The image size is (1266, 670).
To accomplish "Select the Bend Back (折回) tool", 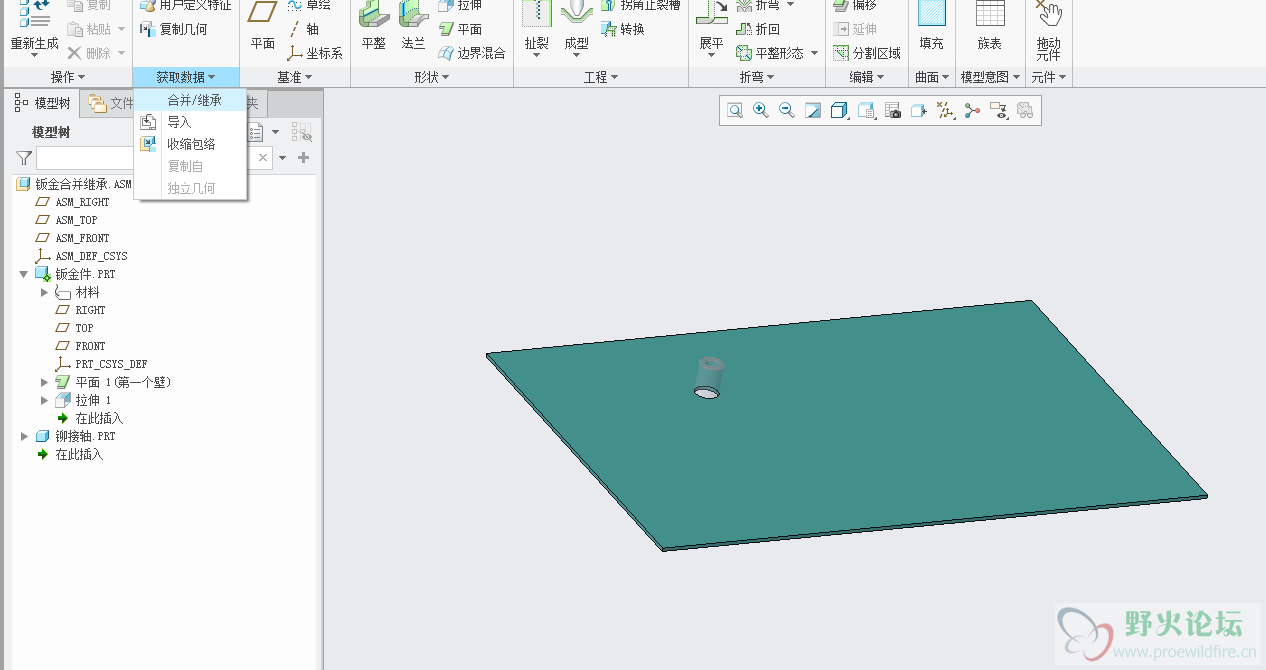I will 758,29.
